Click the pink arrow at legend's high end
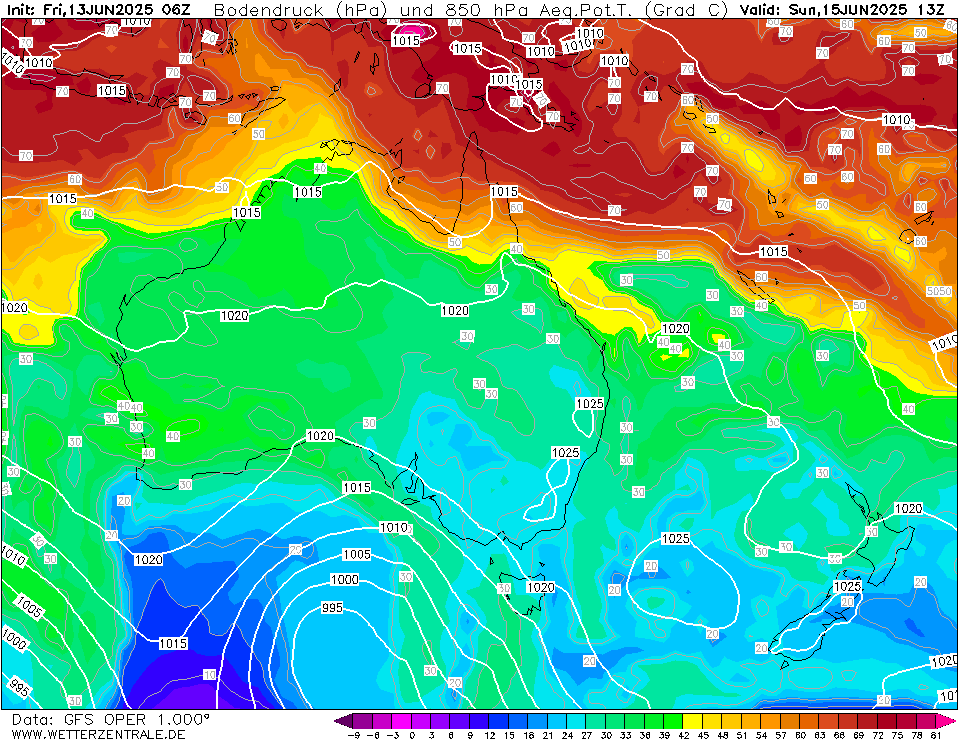 pos(944,720)
